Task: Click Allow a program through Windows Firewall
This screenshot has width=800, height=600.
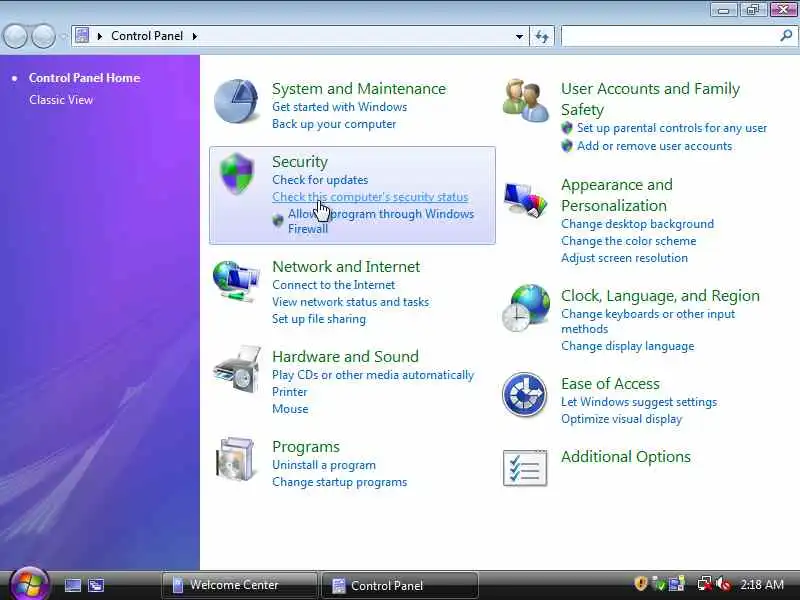Action: 381,221
